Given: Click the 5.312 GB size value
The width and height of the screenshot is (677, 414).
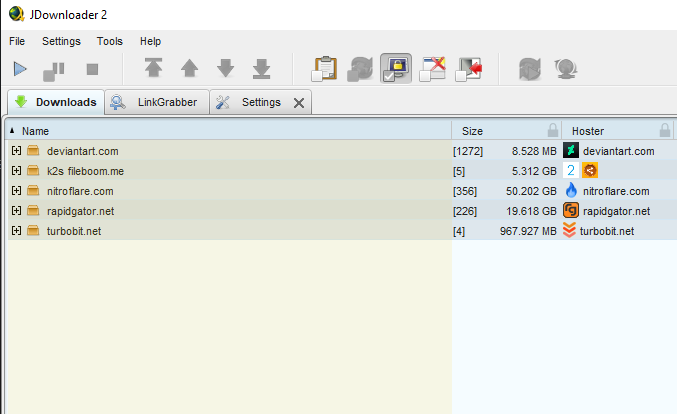Looking at the screenshot, I should [534, 171].
